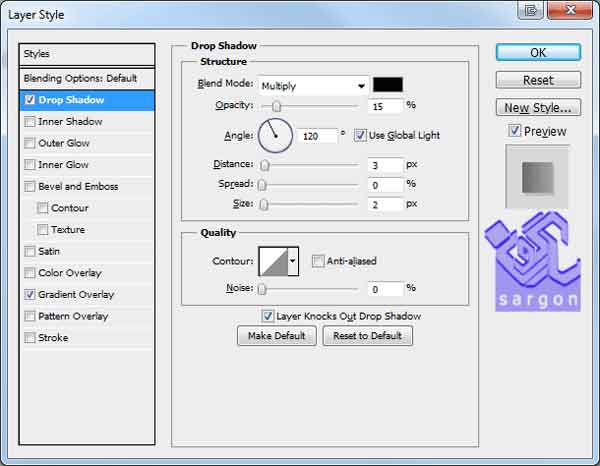This screenshot has width=600, height=466.
Task: Select the Stroke label row
Action: [53, 337]
